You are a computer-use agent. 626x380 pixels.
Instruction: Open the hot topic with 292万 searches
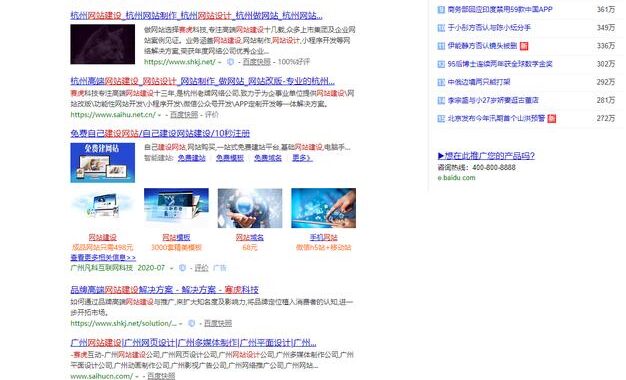click(x=479, y=82)
